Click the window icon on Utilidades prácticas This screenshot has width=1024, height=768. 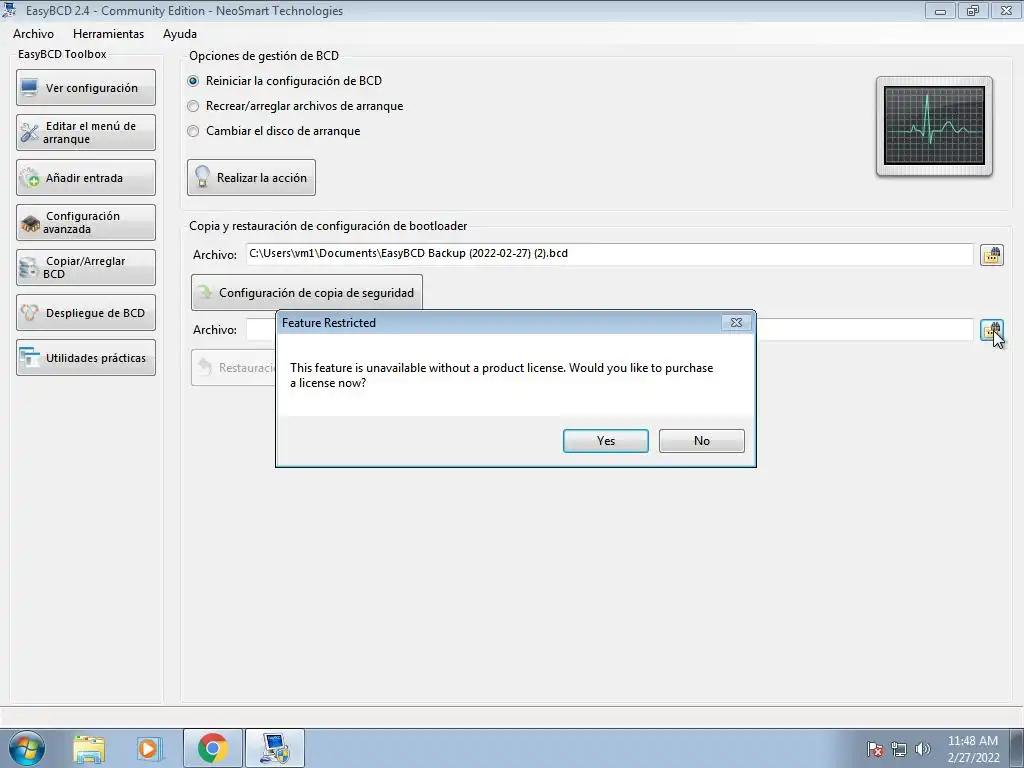[29, 358]
